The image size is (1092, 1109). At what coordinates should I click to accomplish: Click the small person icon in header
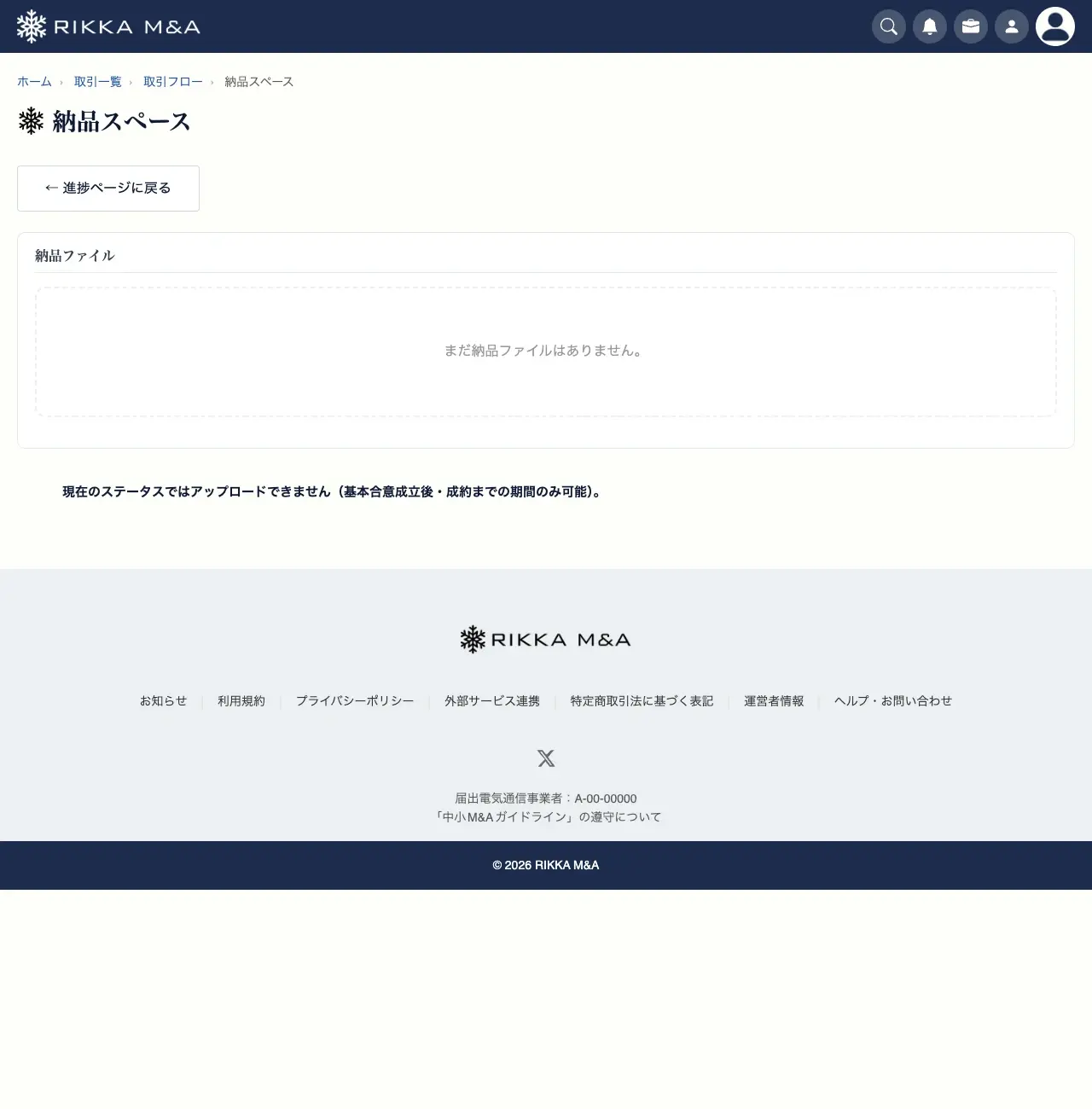click(x=1012, y=26)
